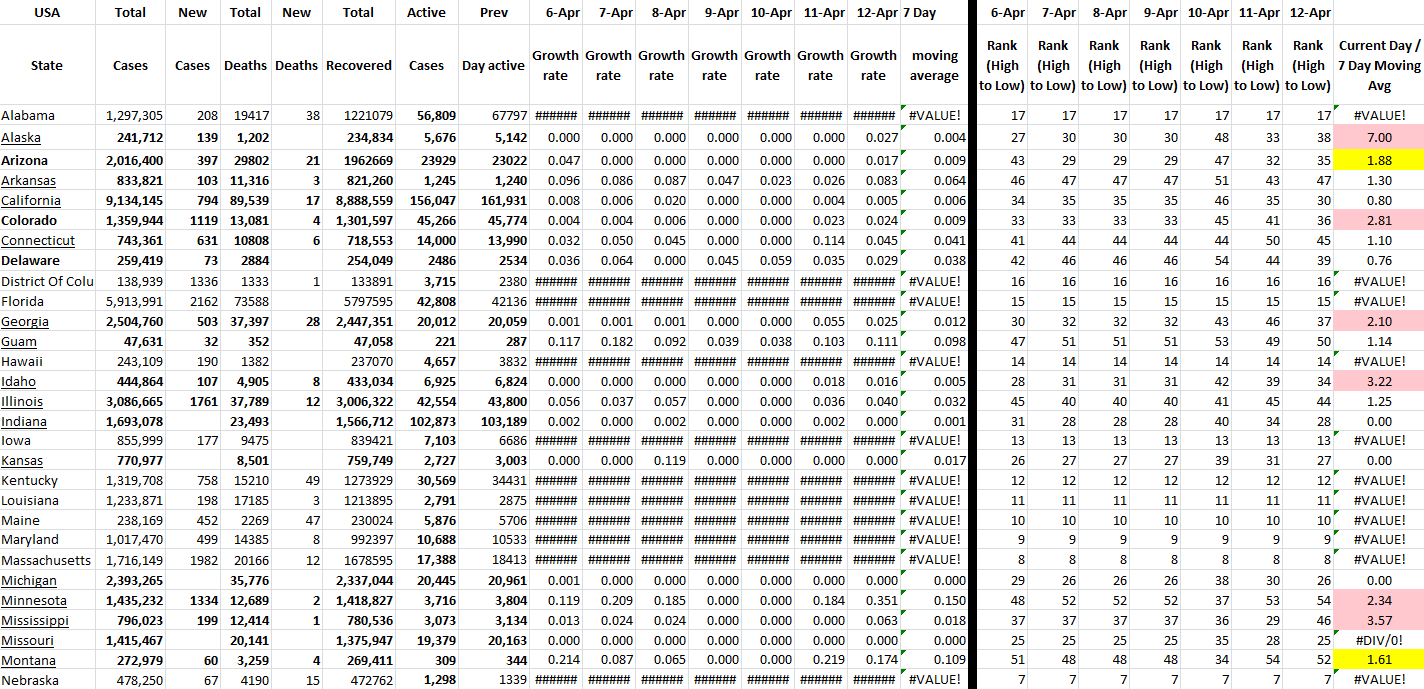Click the Current Day / 7 Day Moving Avg header
The image size is (1424, 689).
coord(1379,65)
